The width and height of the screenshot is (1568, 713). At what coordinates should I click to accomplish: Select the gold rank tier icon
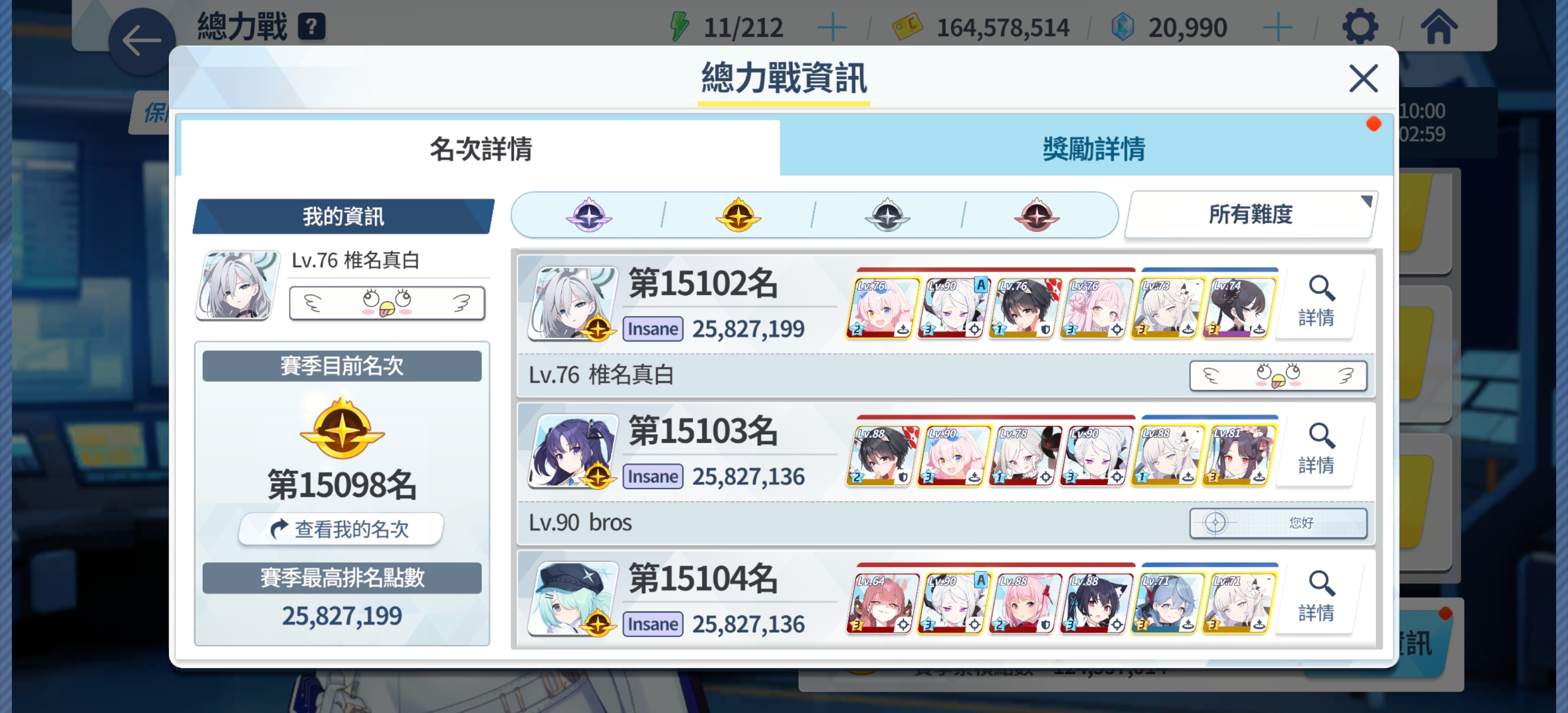[738, 215]
